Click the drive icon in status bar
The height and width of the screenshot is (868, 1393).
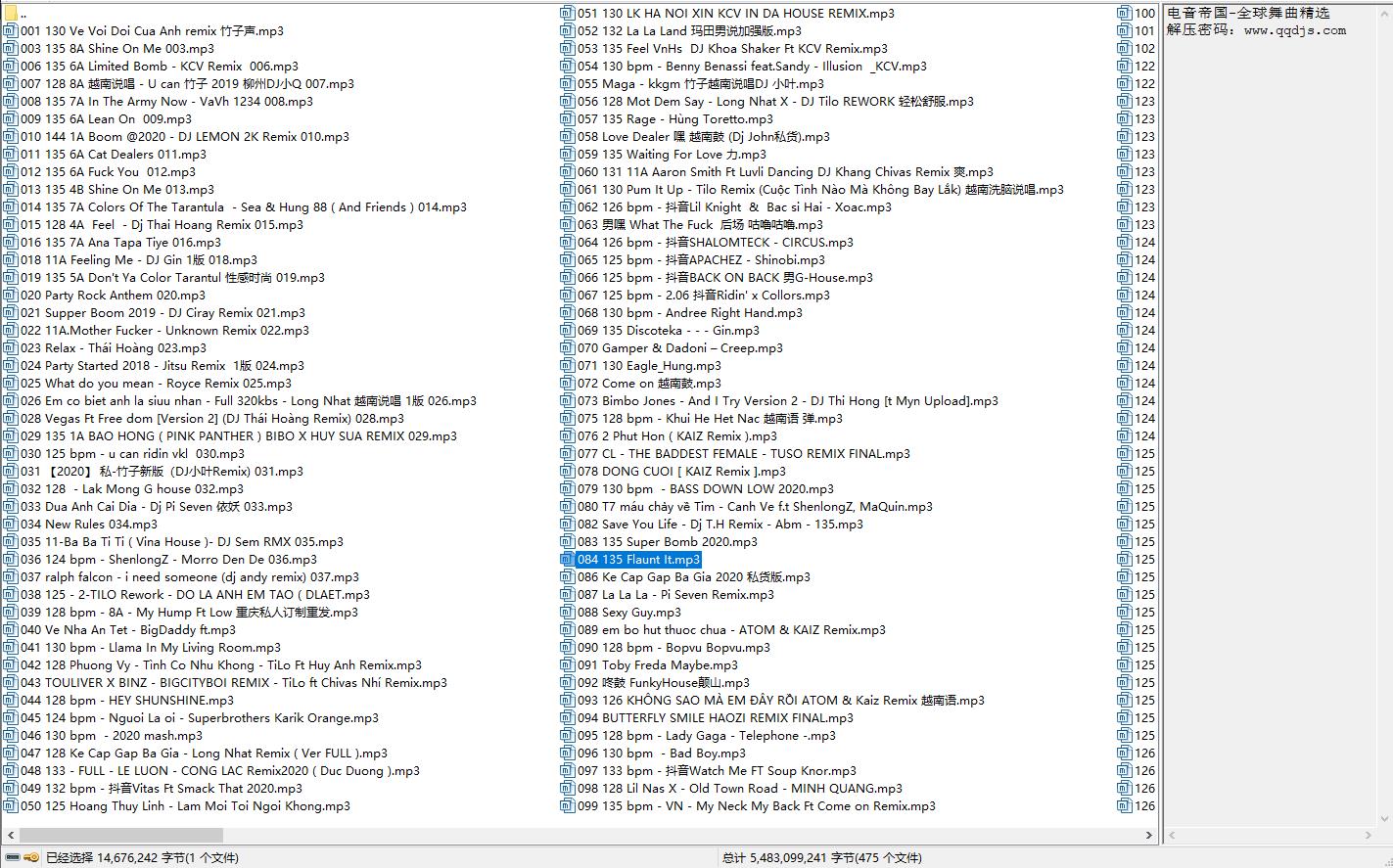tap(12, 857)
